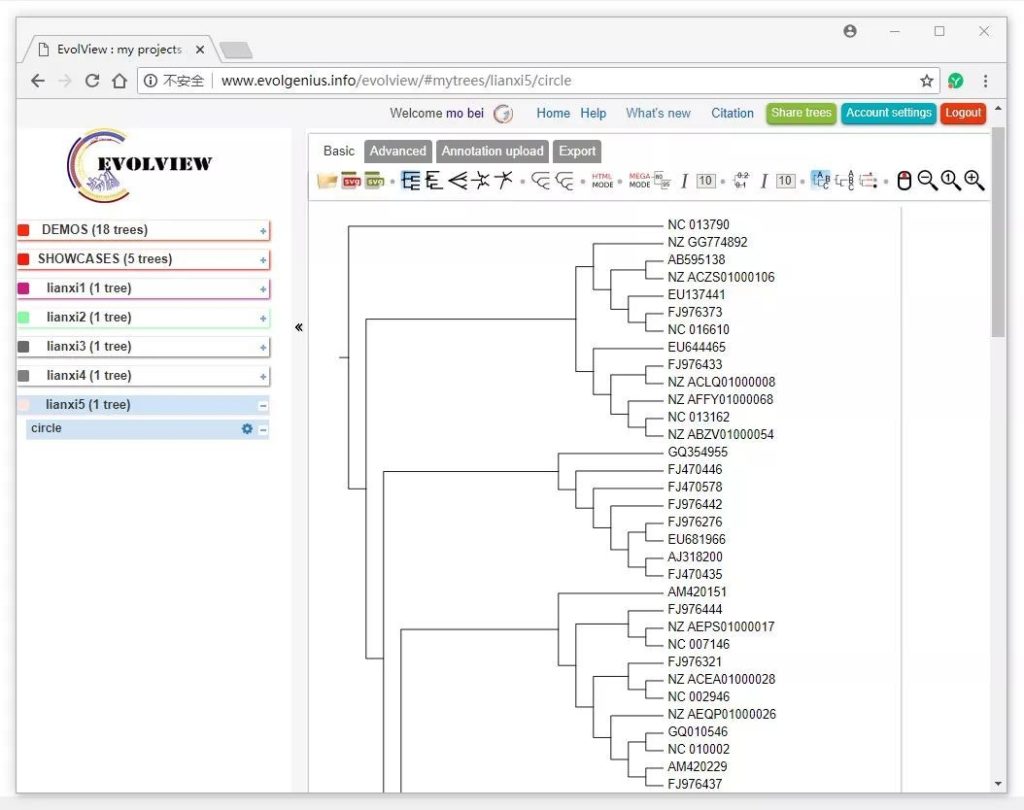Activate MEGA MODE for the tree

click(641, 181)
